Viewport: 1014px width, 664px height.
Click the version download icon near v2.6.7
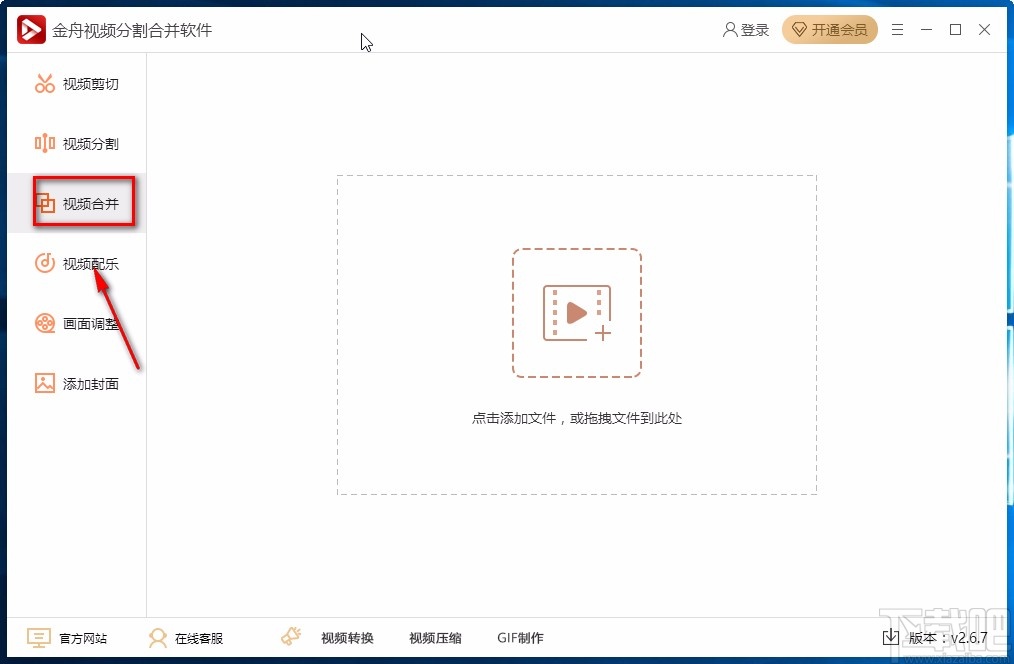(x=890, y=637)
